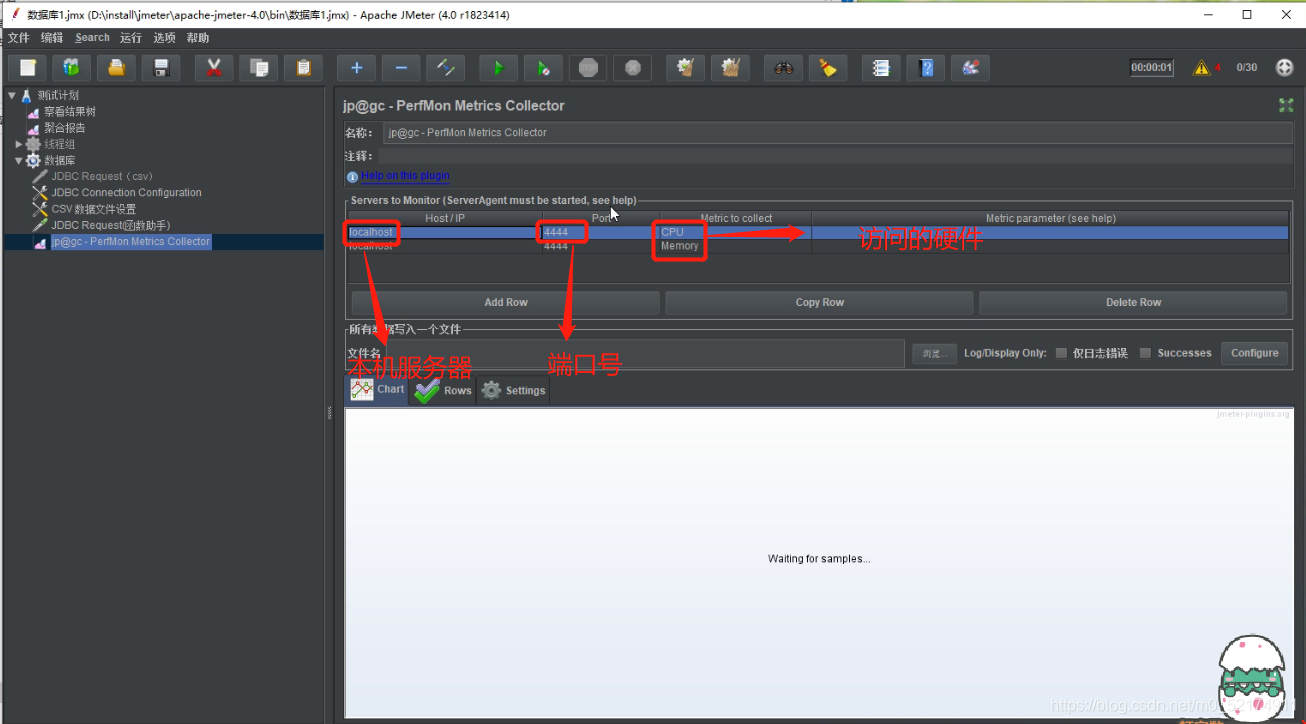
Task: Click the Search binoculars icon
Action: coord(783,68)
